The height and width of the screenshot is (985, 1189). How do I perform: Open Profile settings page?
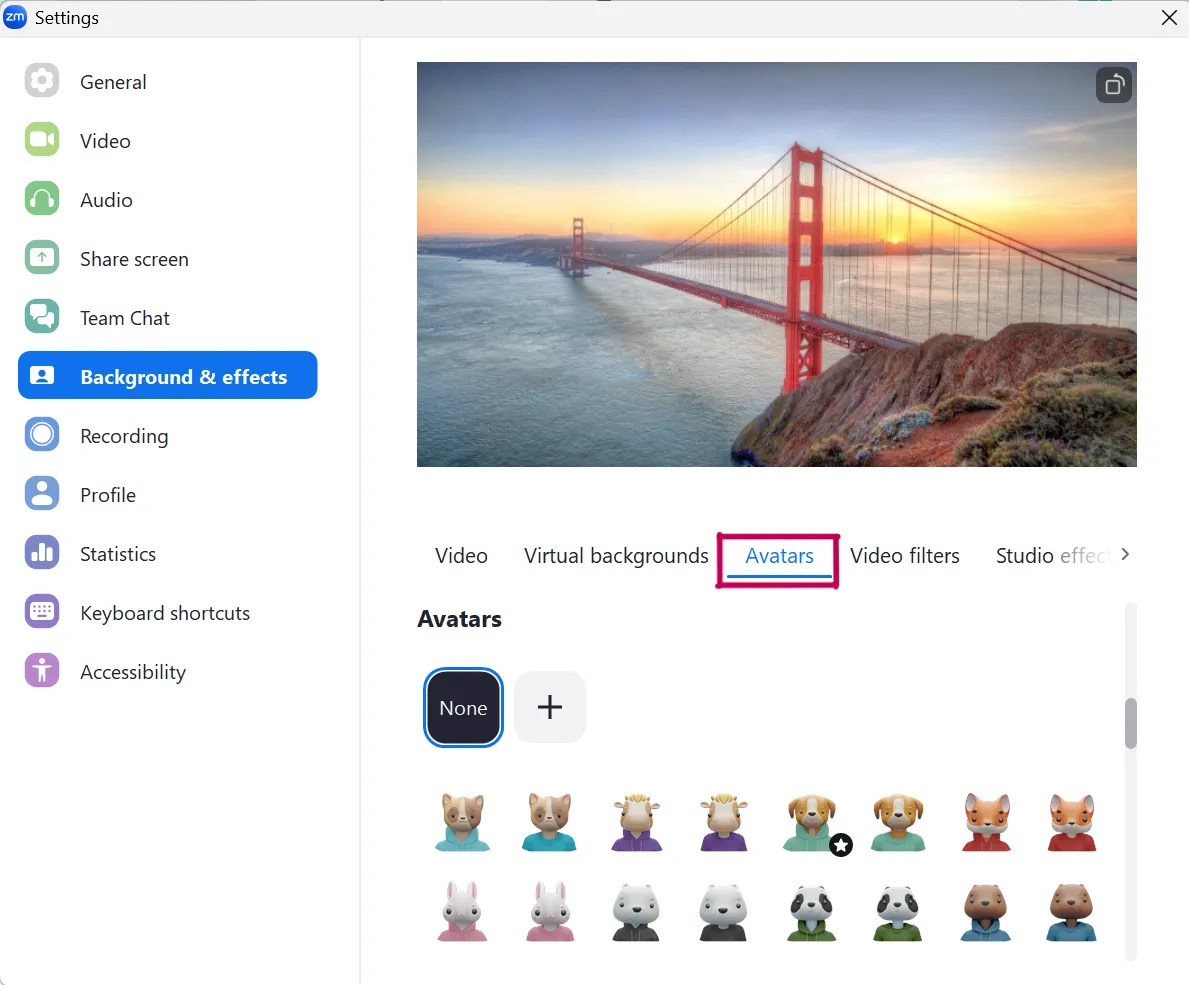pos(108,495)
